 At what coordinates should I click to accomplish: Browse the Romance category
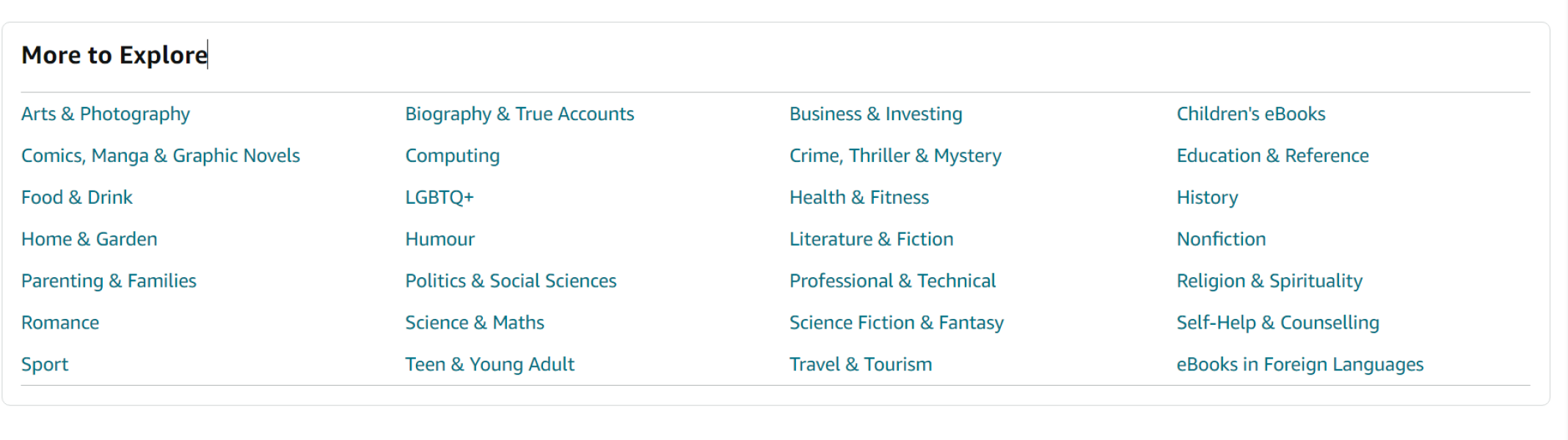[x=59, y=323]
